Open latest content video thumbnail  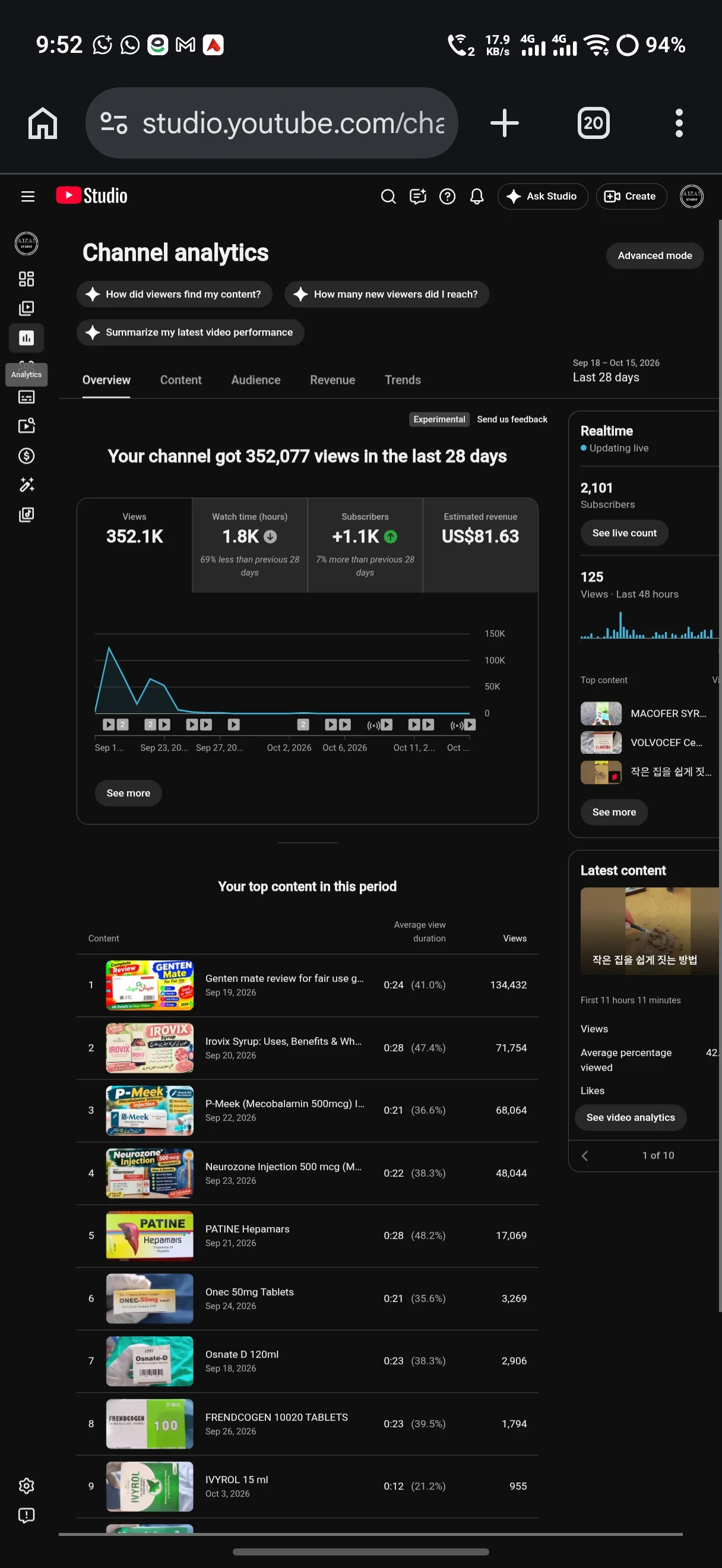pyautogui.click(x=650, y=931)
